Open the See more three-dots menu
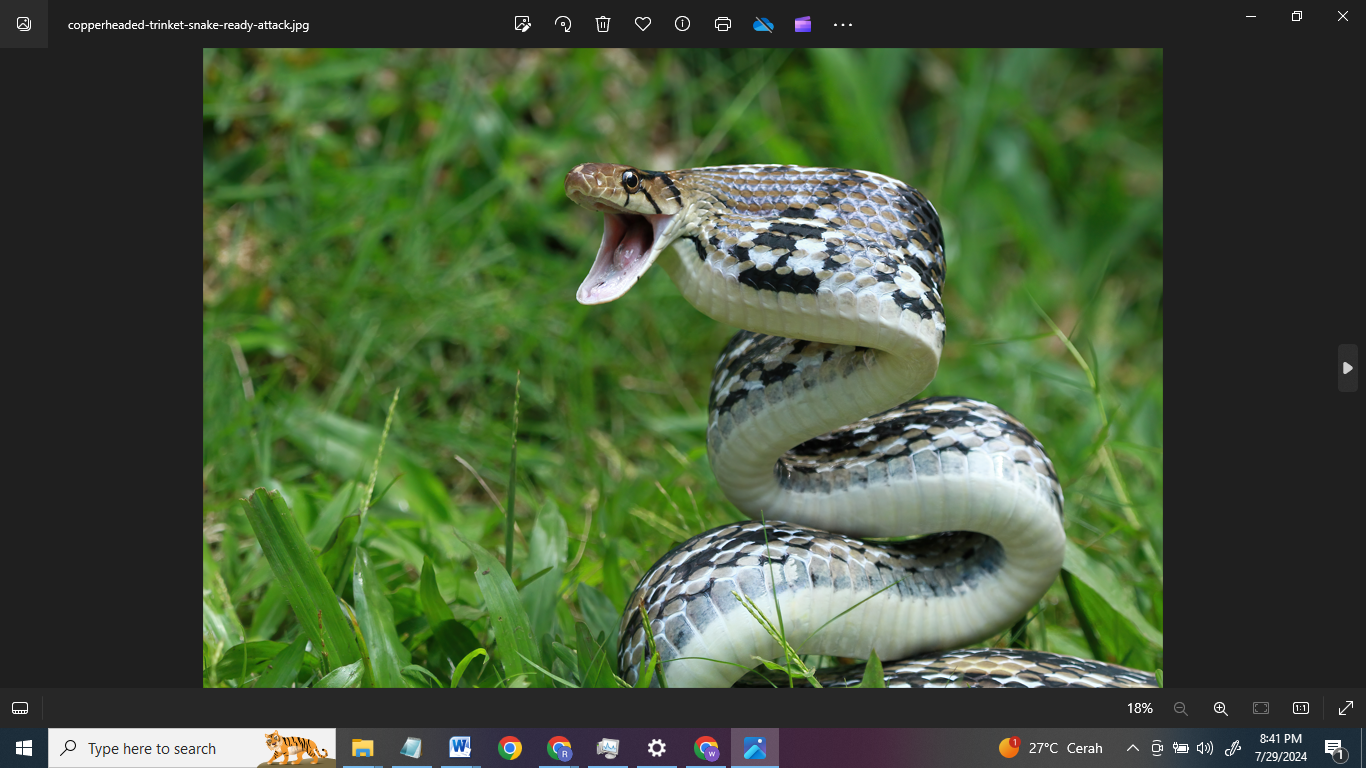Image resolution: width=1366 pixels, height=768 pixels. (x=843, y=24)
